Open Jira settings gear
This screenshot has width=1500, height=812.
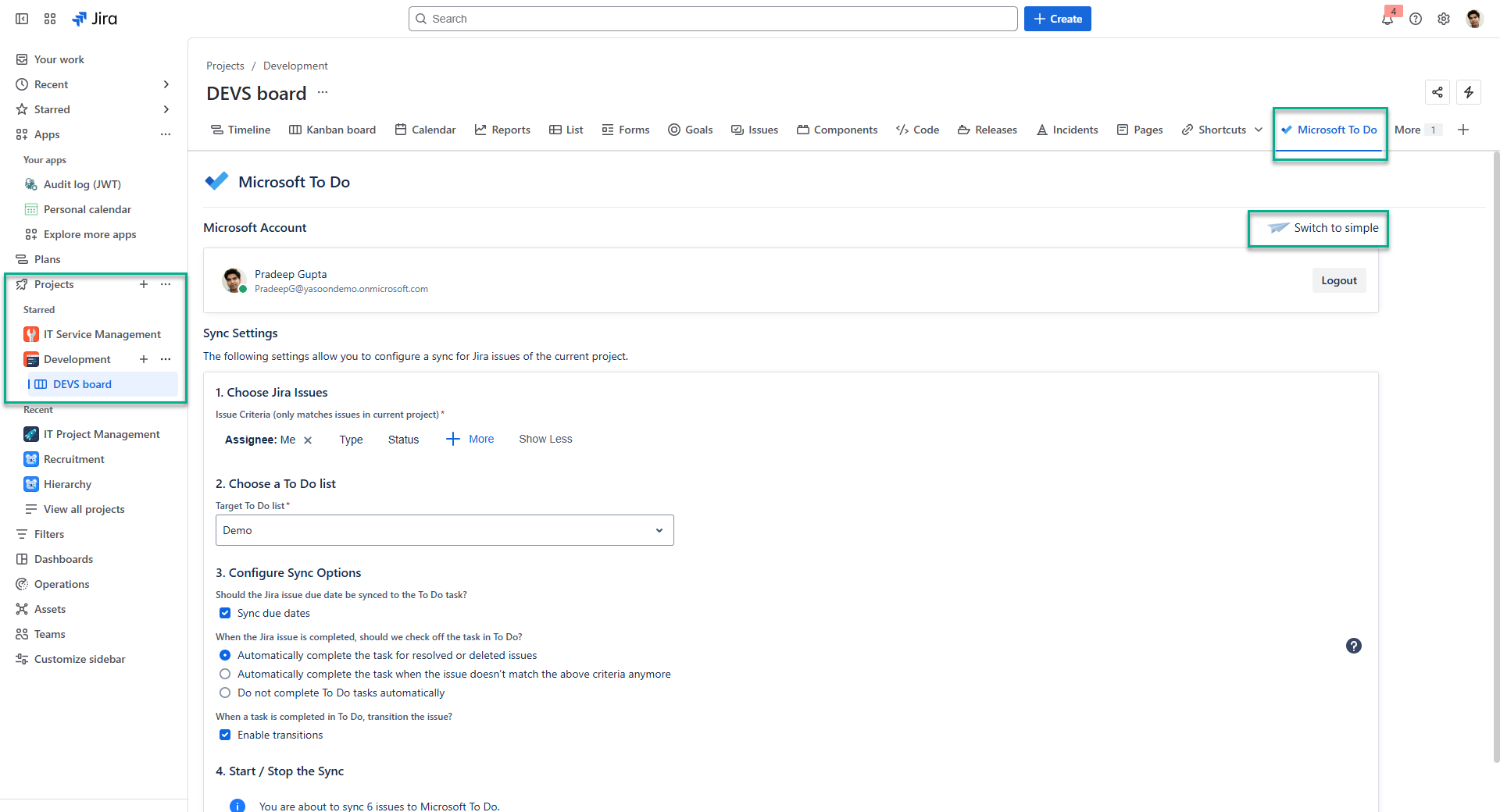1444,19
